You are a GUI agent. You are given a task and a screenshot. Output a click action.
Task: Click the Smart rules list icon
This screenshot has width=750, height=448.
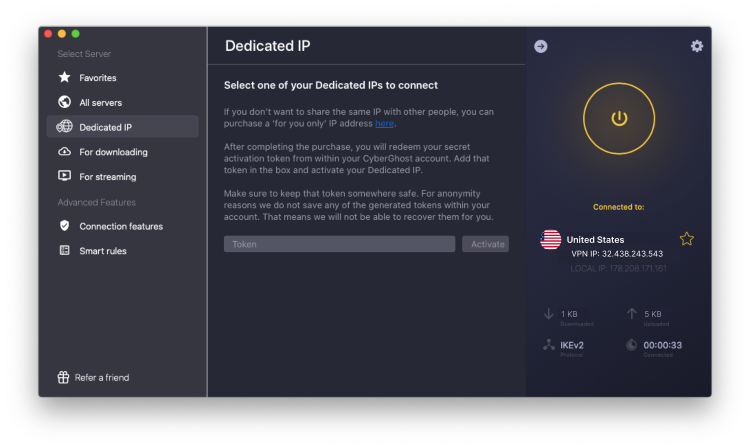(x=64, y=250)
